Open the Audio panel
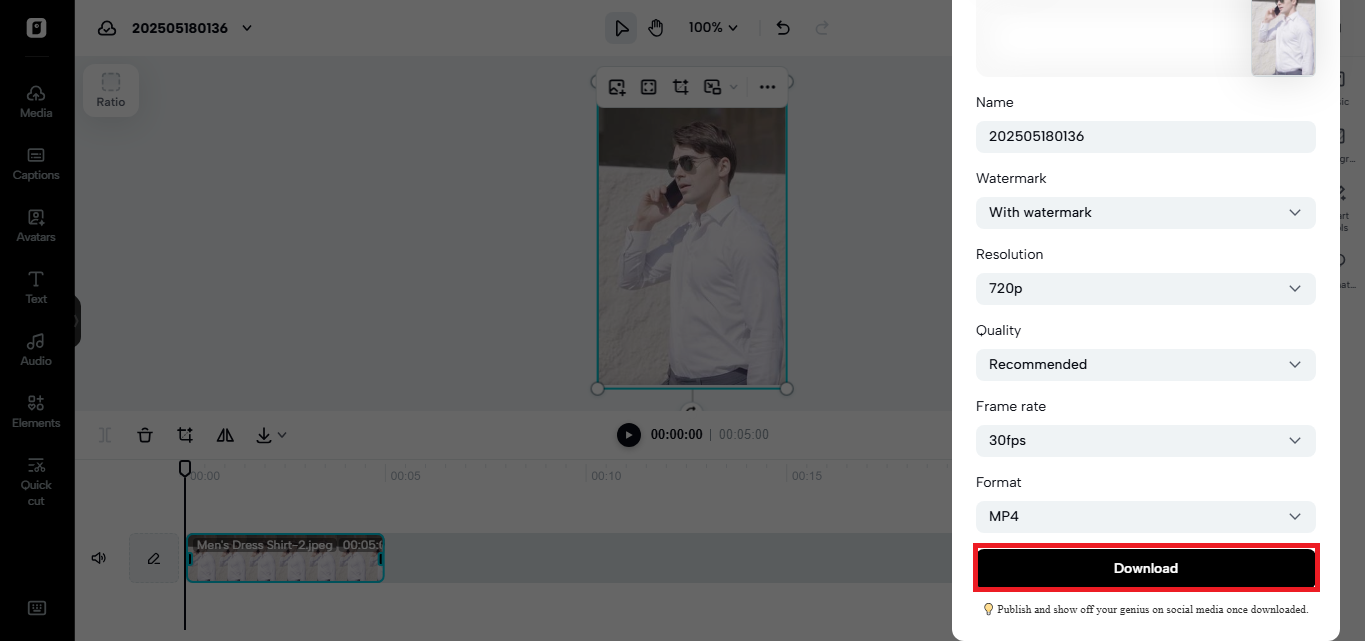1365x641 pixels. (x=36, y=351)
